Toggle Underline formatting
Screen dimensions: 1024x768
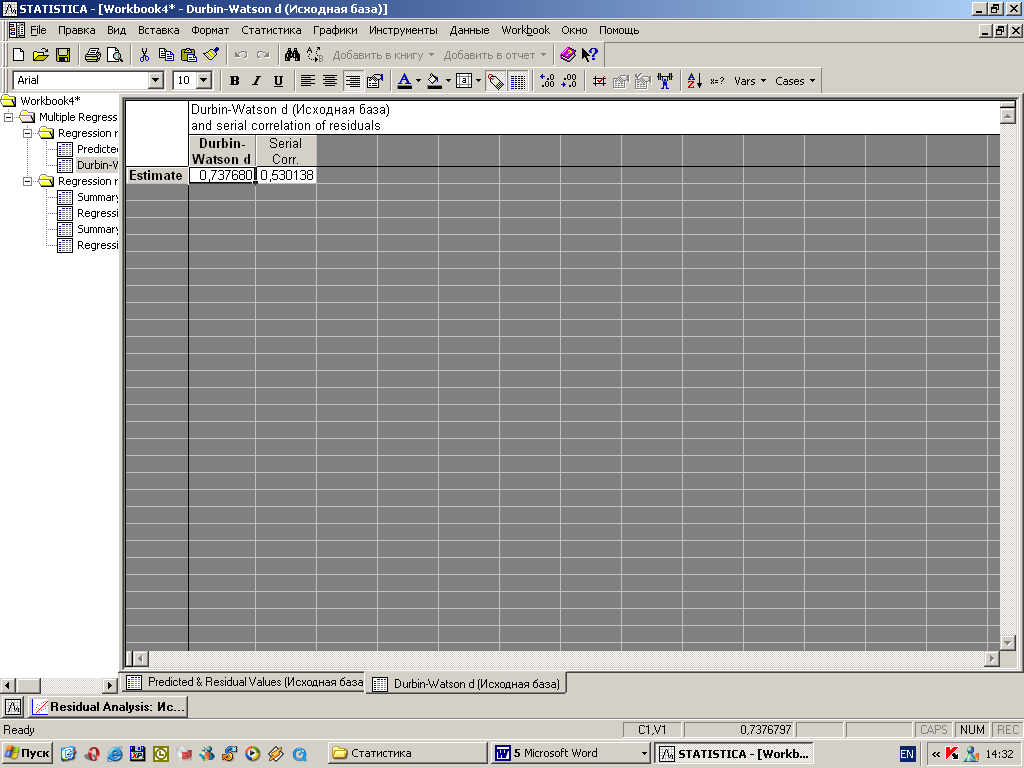(x=278, y=81)
